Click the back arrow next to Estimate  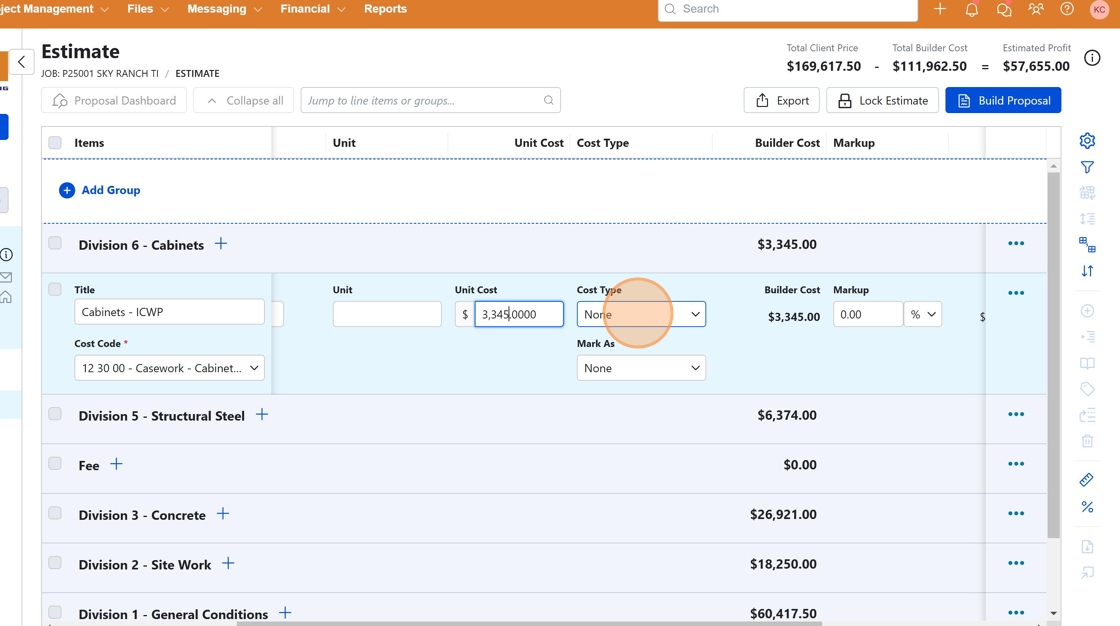21,62
